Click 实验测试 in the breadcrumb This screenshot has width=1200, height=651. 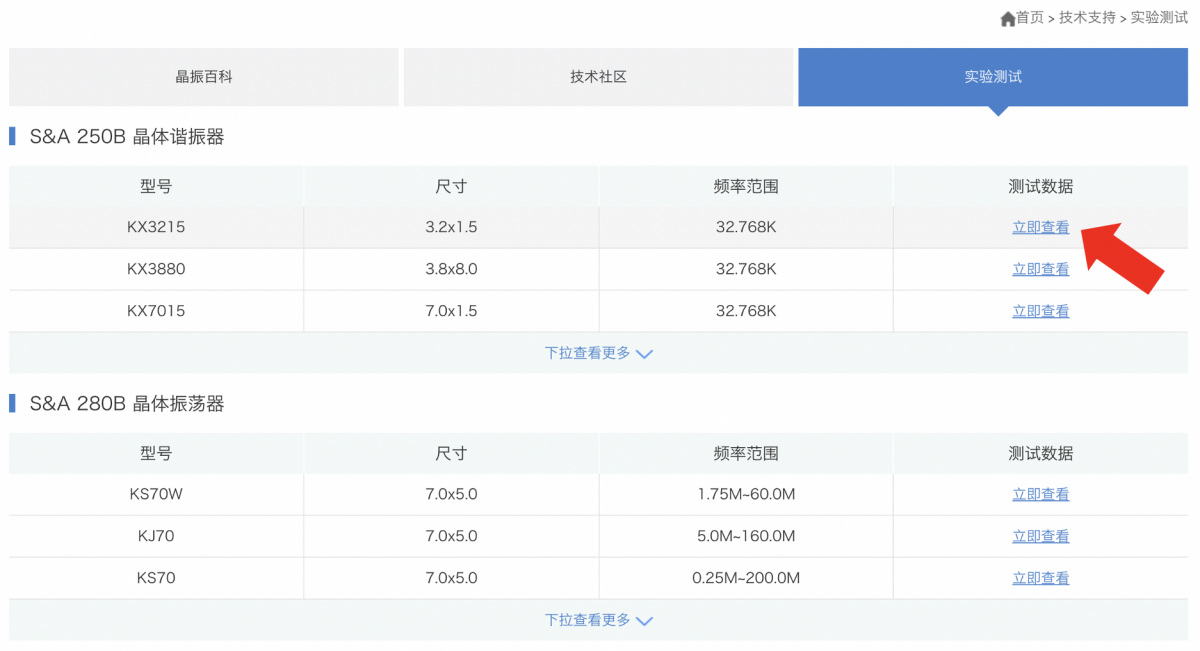pos(1159,18)
